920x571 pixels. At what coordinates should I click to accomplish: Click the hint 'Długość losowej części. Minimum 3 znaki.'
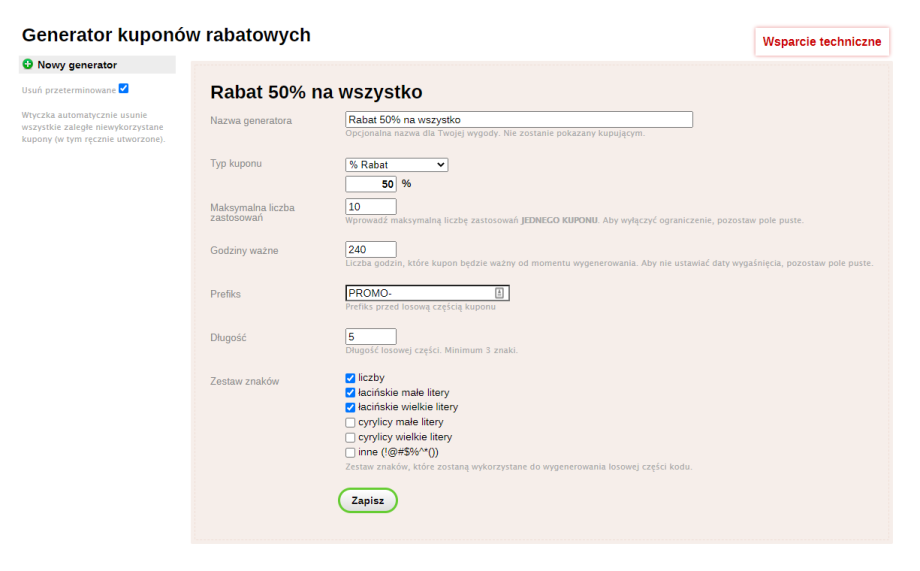coord(431,350)
